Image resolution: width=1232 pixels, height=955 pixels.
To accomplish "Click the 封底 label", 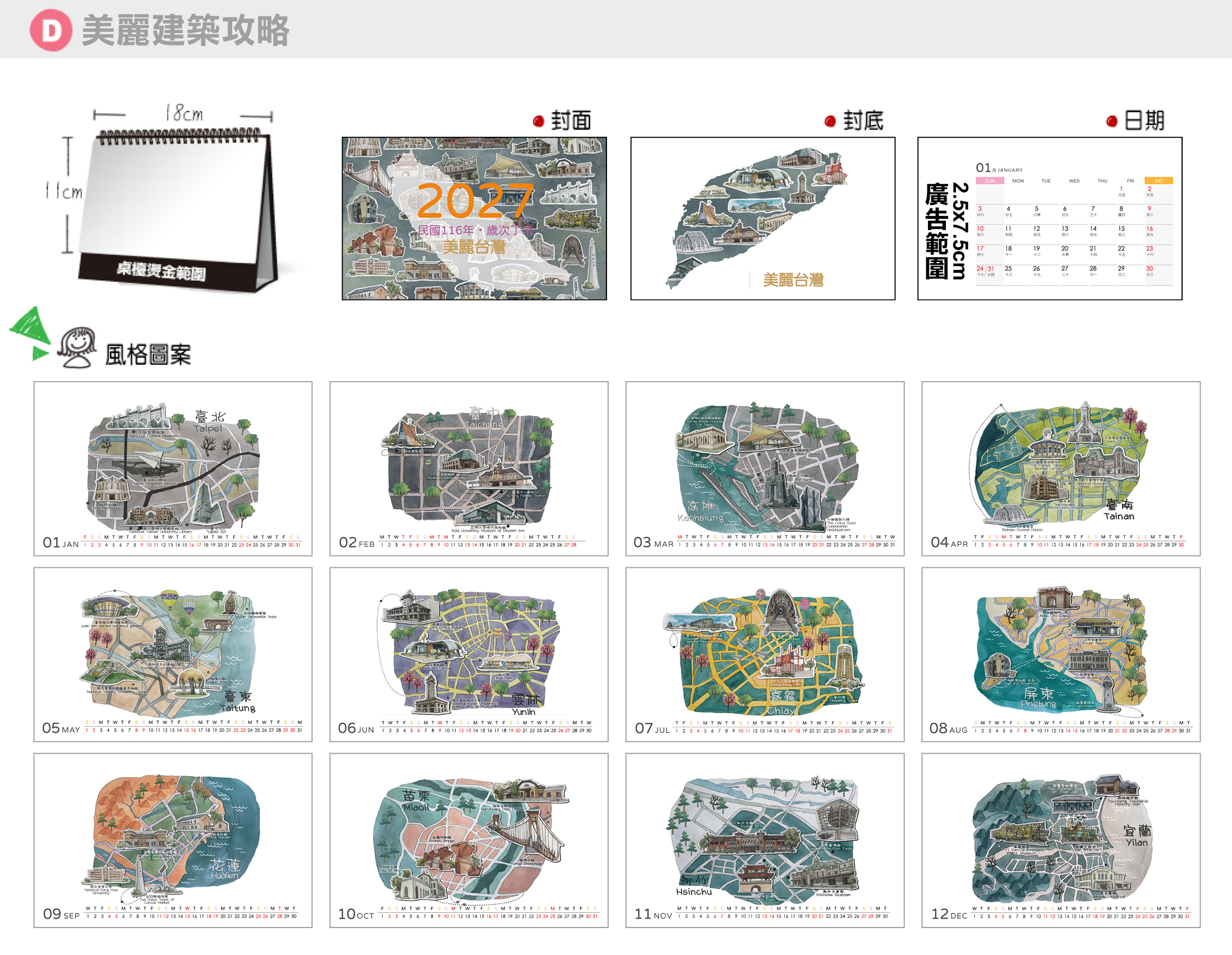I will coord(863,121).
